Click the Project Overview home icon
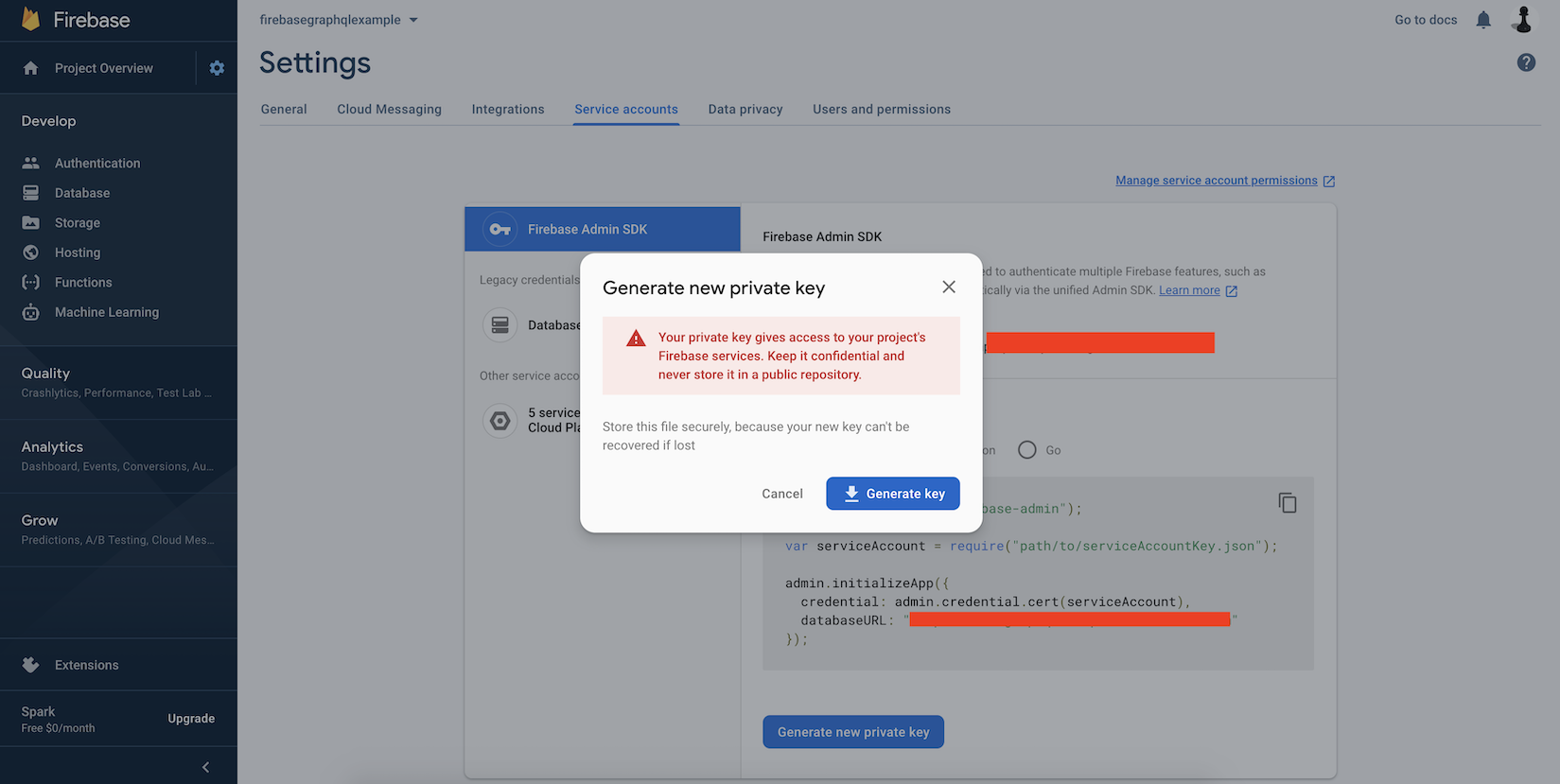 coord(30,68)
